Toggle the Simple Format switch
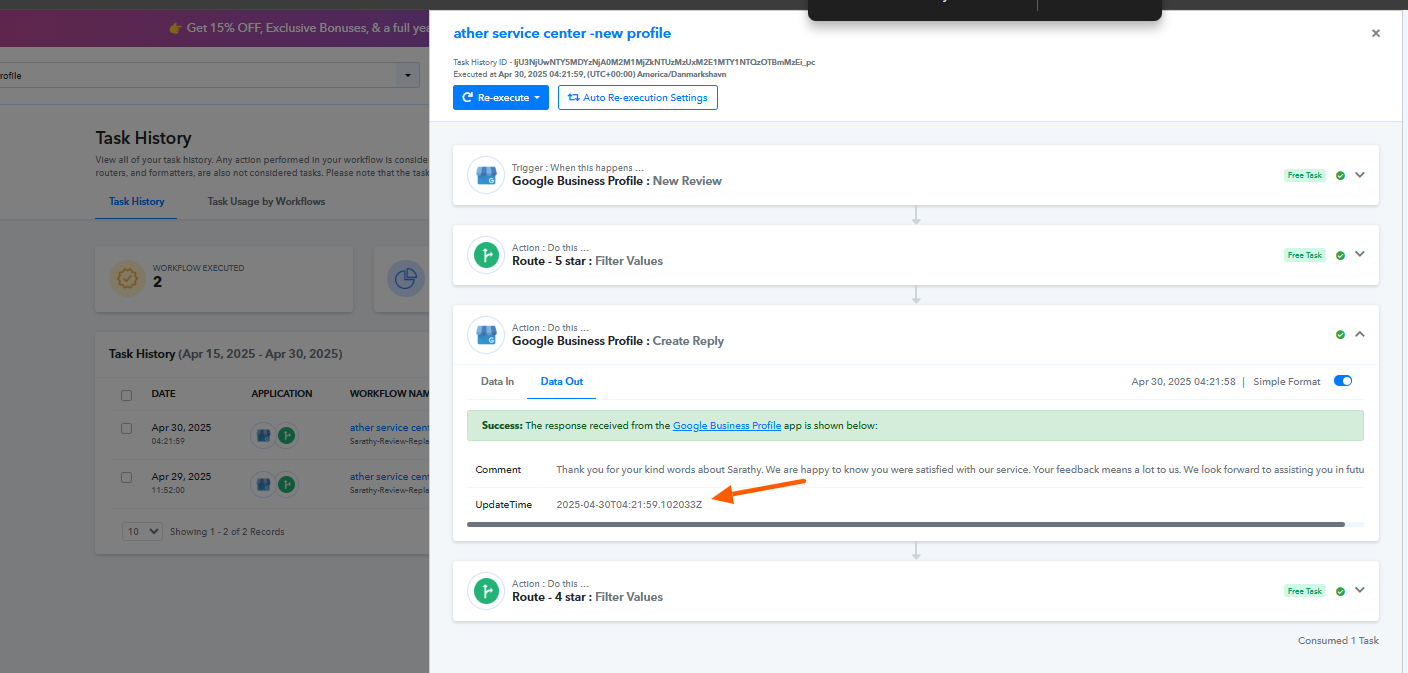Viewport: 1408px width, 673px height. click(1342, 381)
